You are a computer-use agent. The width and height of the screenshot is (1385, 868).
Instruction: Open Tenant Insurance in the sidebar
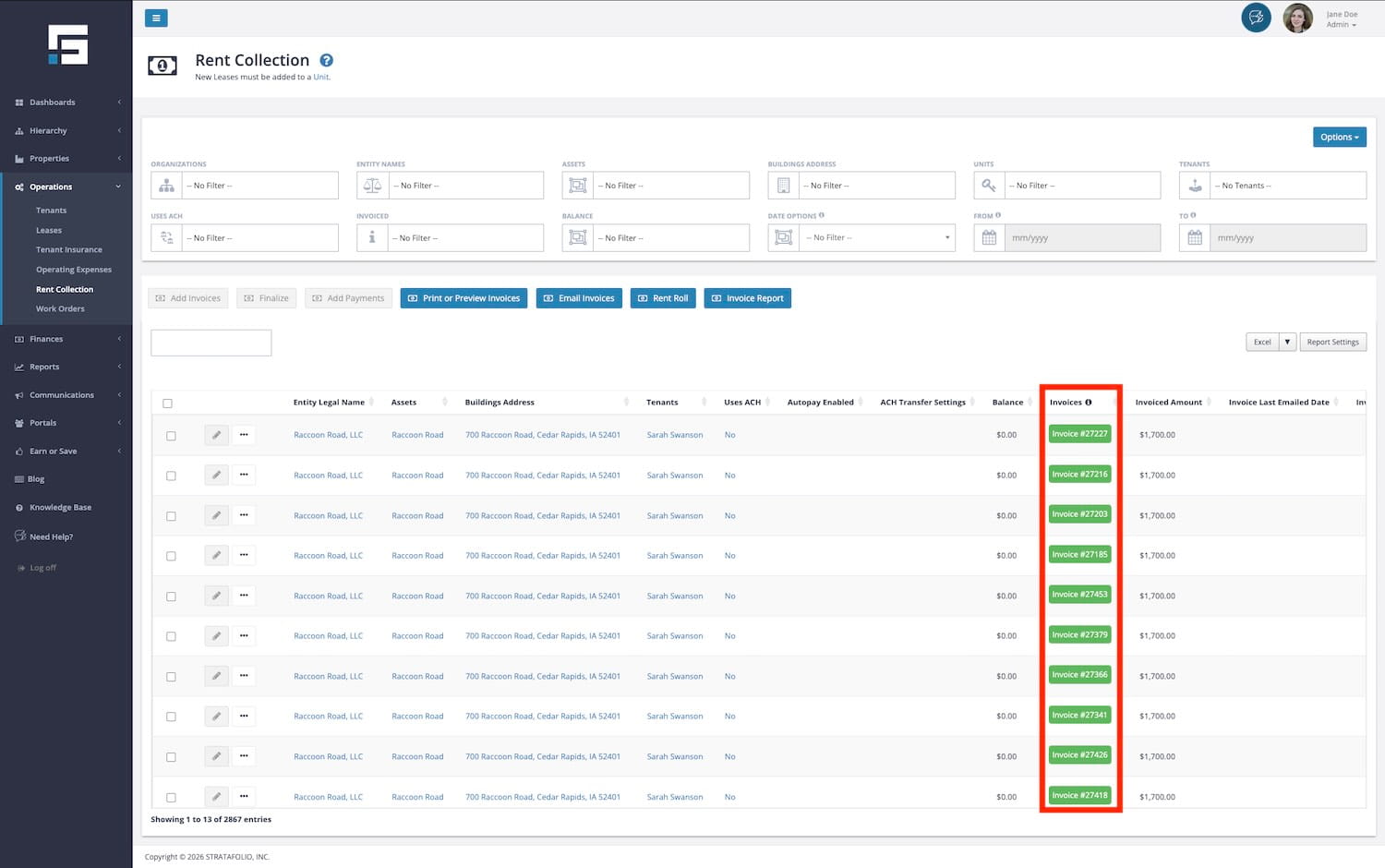[x=69, y=250]
